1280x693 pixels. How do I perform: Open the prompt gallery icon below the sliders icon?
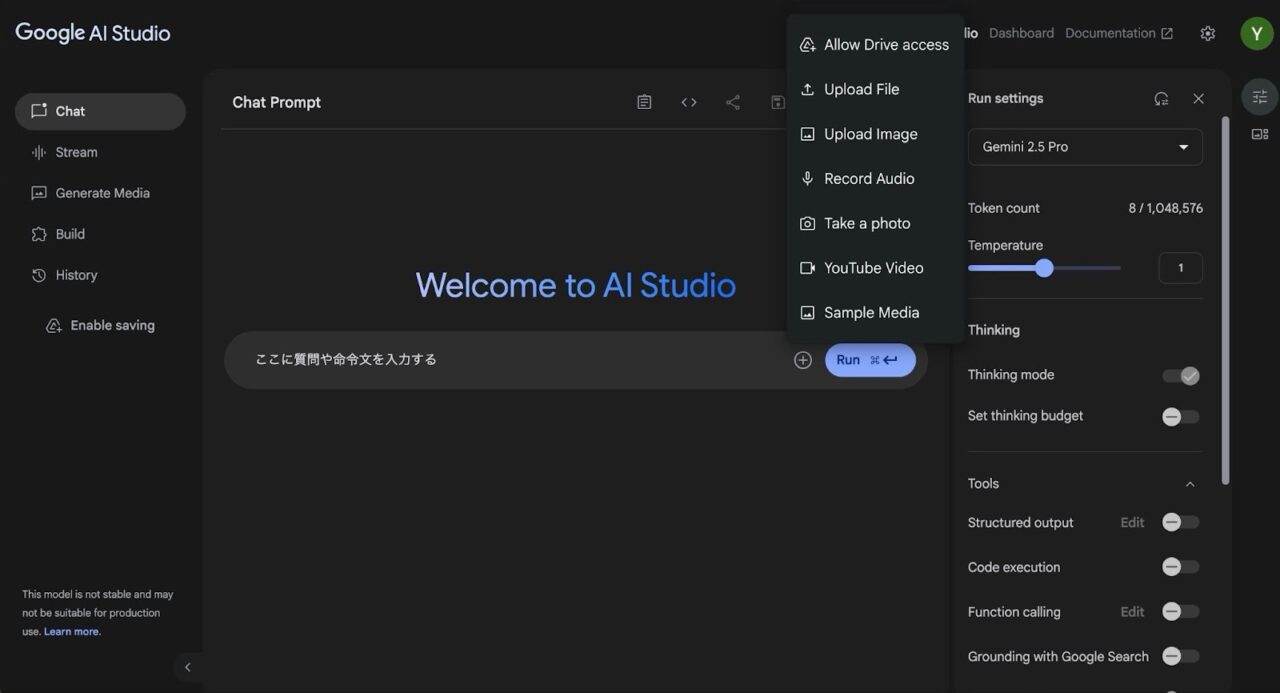coord(1260,134)
